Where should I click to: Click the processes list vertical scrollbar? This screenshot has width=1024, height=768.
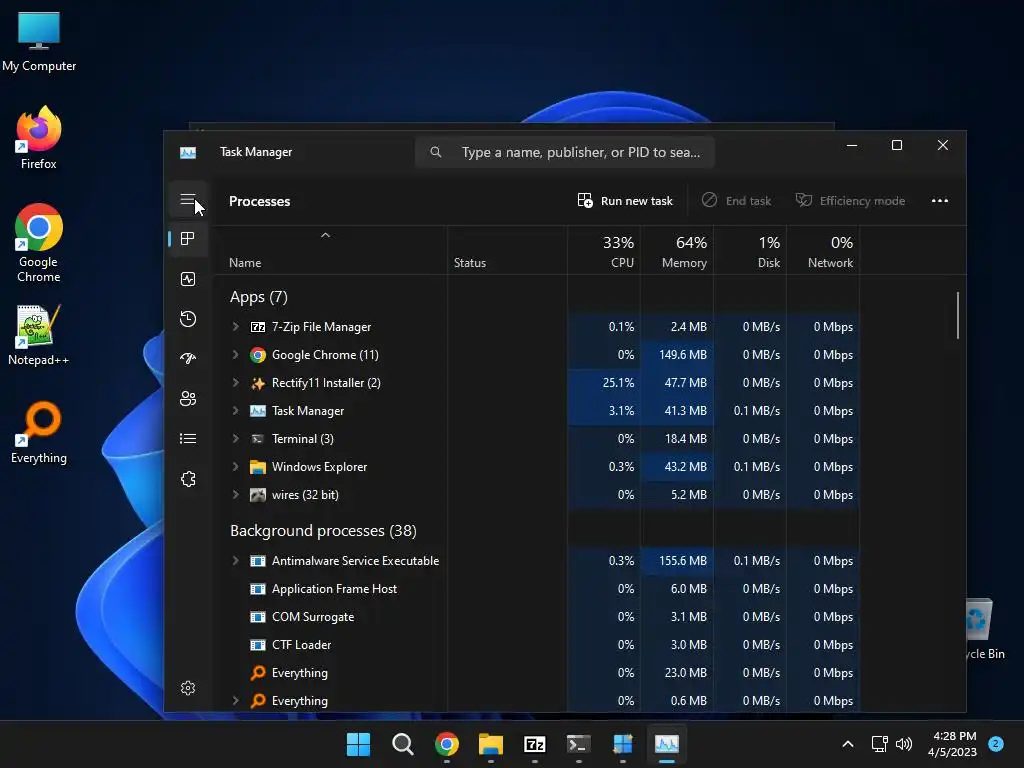pyautogui.click(x=958, y=315)
